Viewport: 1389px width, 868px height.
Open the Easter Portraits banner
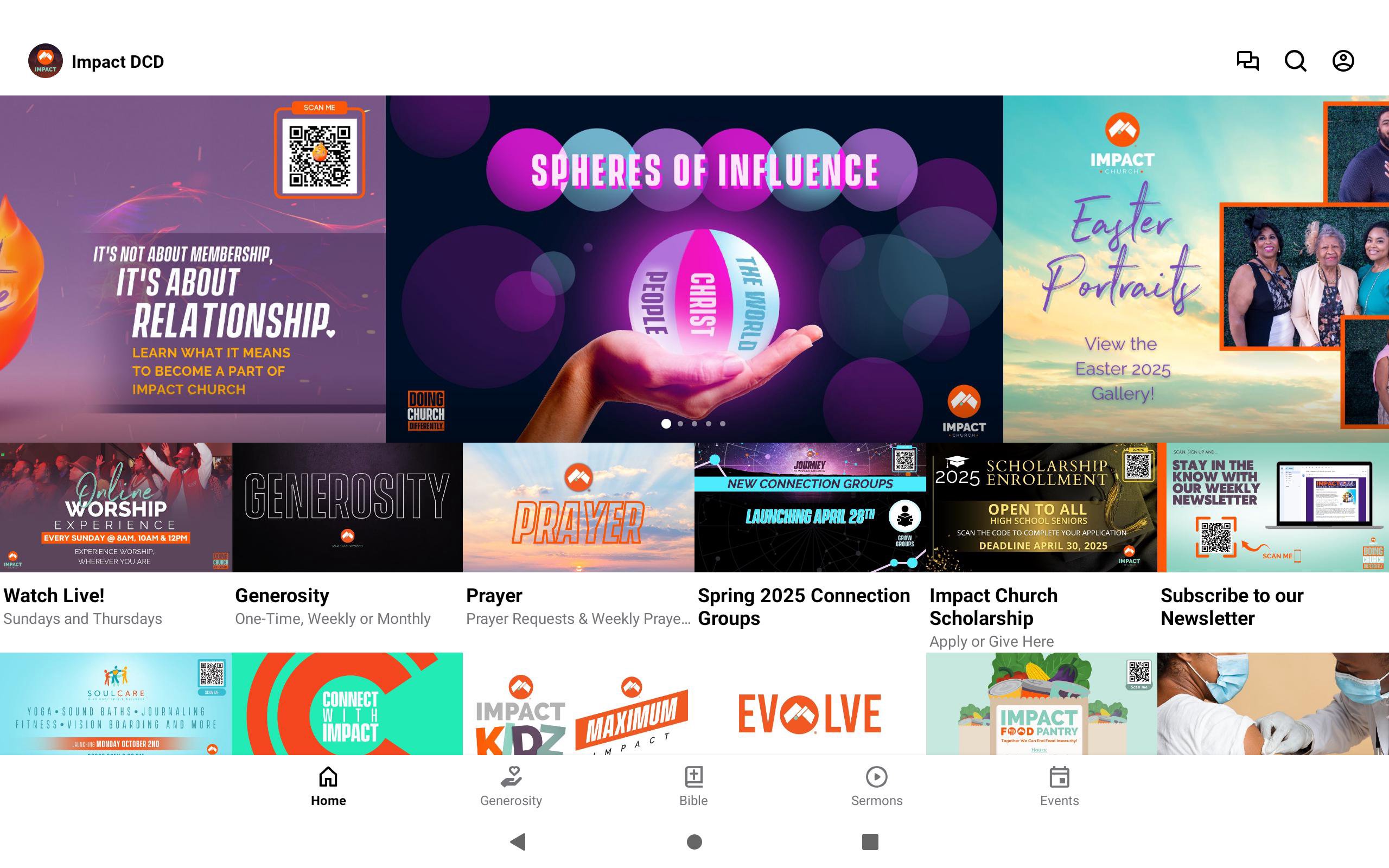(x=1196, y=269)
